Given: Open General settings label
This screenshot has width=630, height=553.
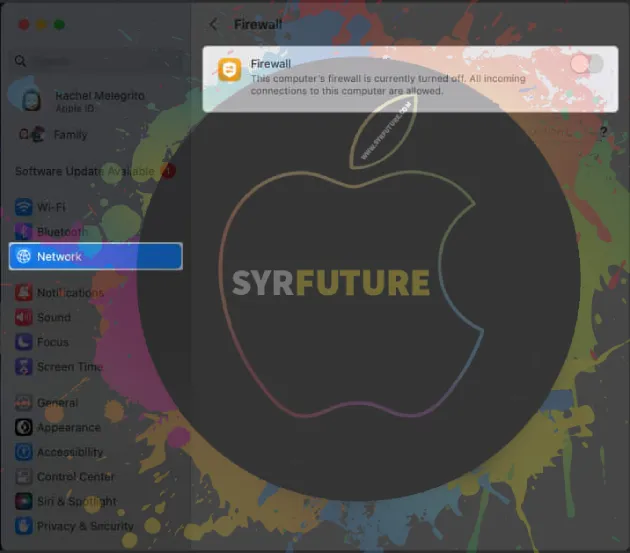Looking at the screenshot, I should (57, 403).
